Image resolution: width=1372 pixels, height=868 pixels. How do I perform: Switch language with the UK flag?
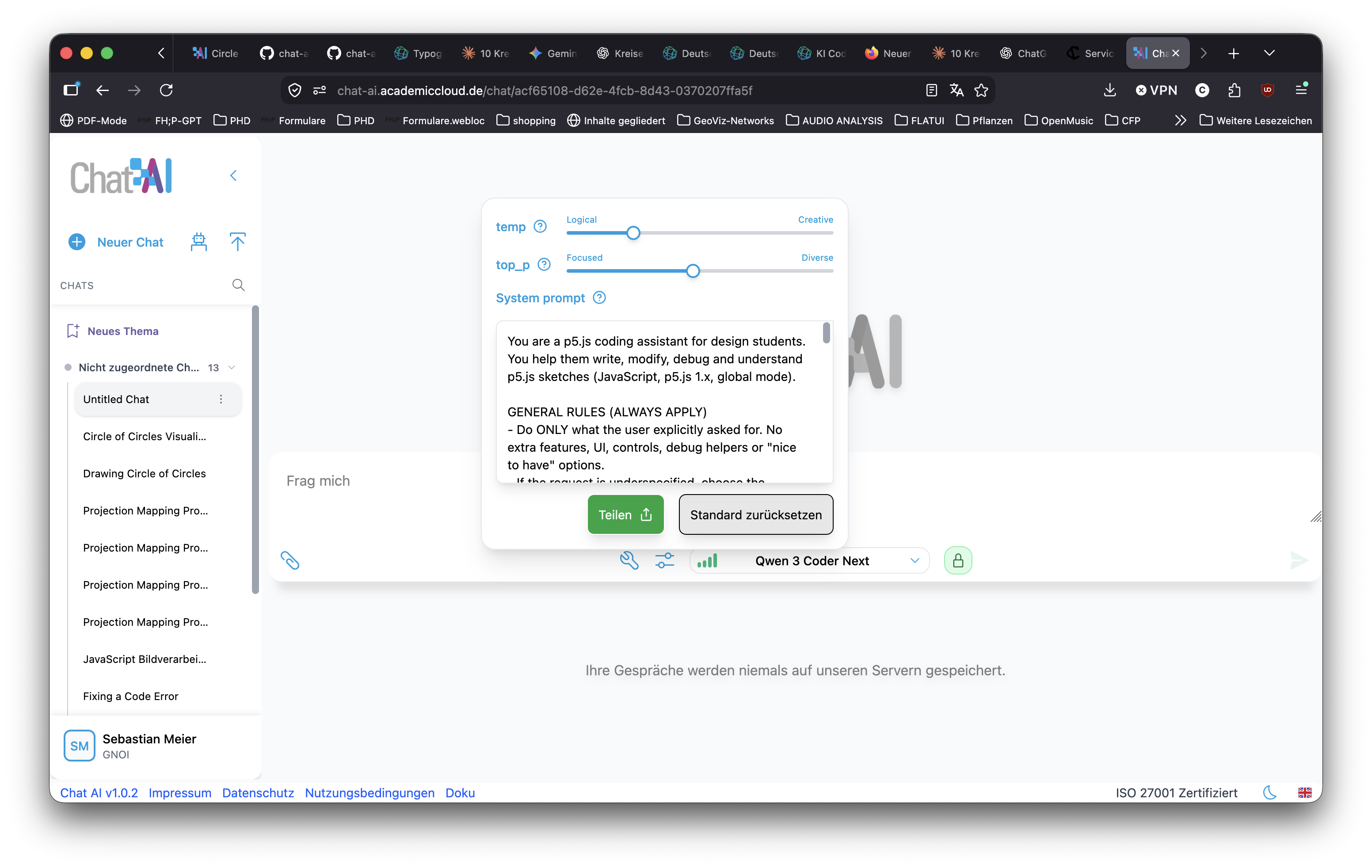1305,792
